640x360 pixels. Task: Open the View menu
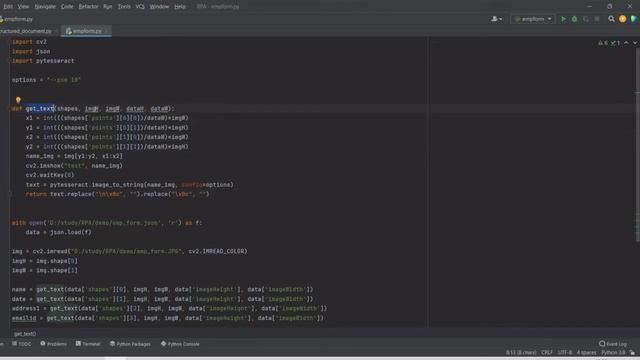[23, 7]
